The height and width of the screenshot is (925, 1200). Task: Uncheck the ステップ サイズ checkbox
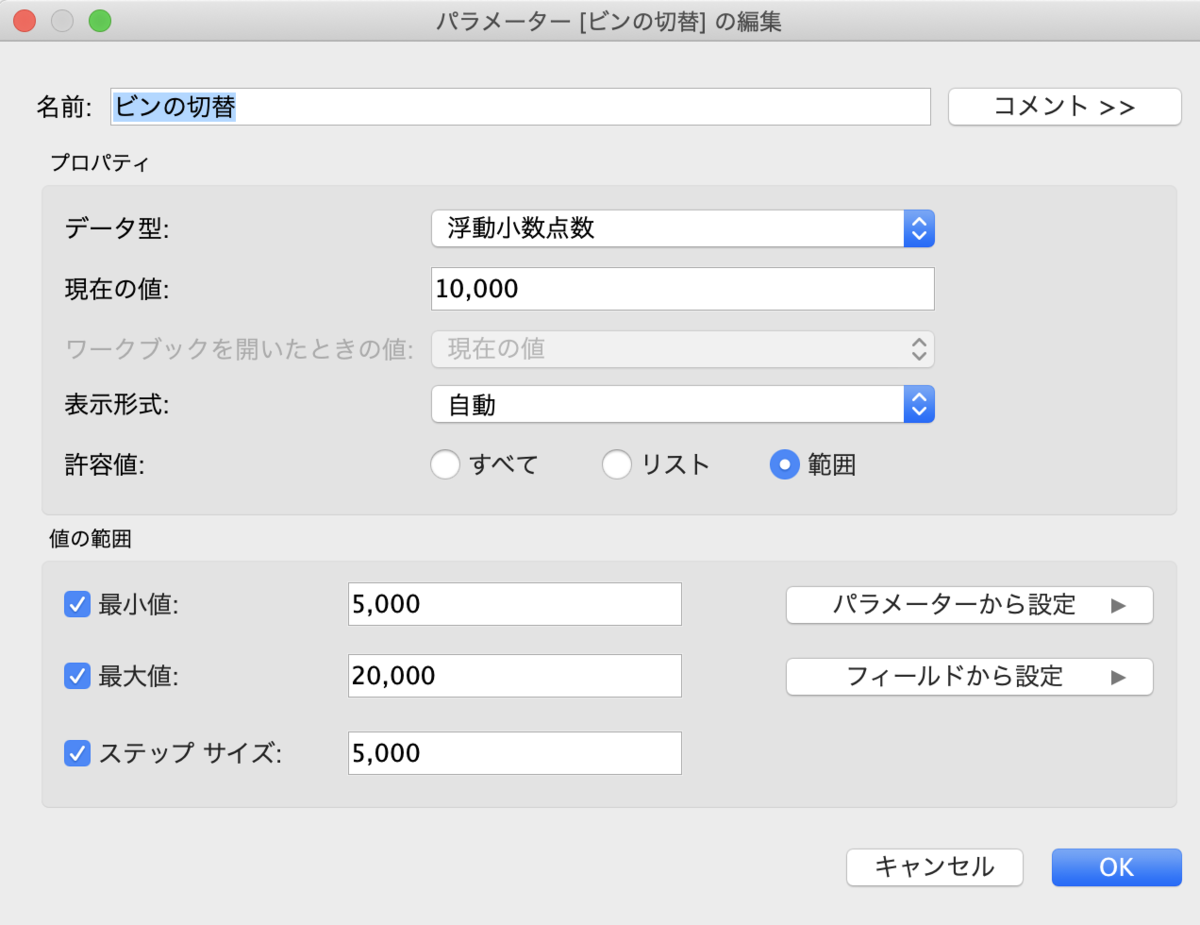pos(77,752)
